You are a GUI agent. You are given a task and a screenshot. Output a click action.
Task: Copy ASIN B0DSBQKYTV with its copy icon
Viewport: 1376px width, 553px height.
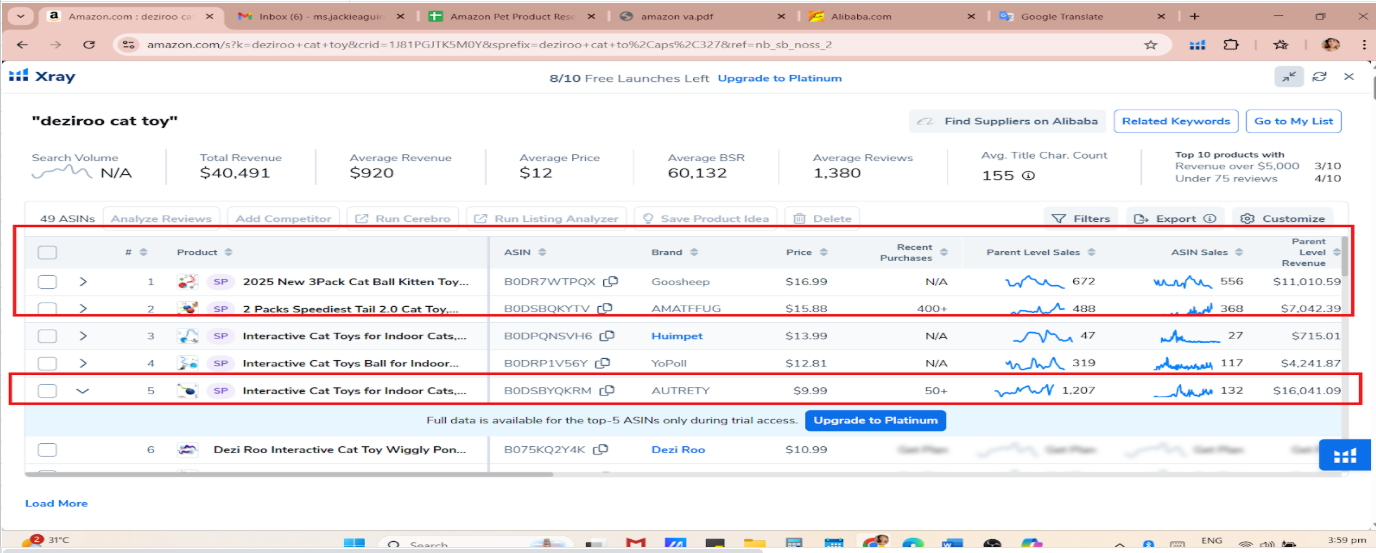click(x=606, y=308)
